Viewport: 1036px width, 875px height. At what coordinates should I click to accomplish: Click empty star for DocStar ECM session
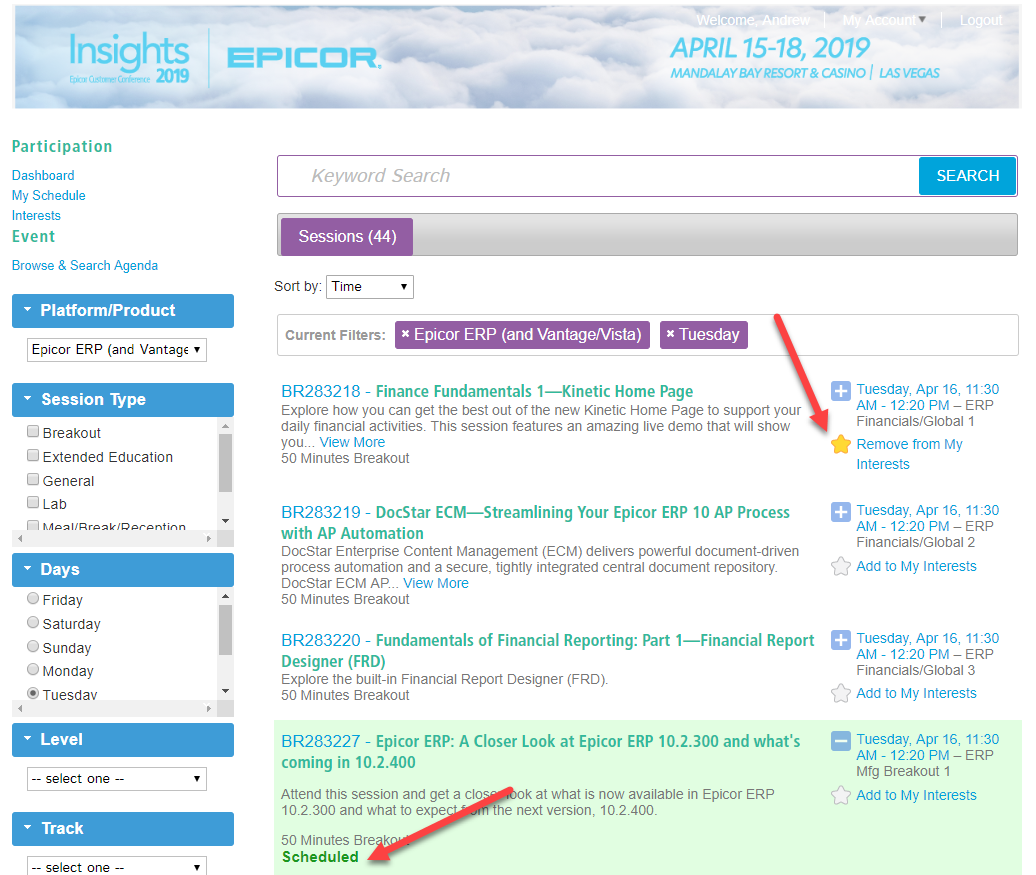tap(840, 566)
